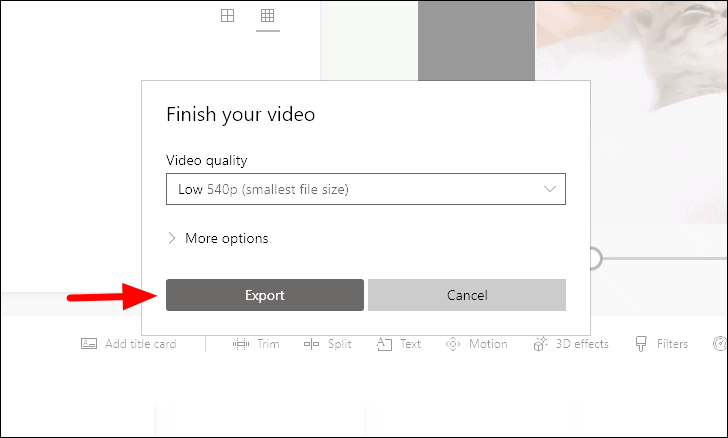
Task: Click the Speed icon at toolbar edge
Action: click(x=720, y=344)
